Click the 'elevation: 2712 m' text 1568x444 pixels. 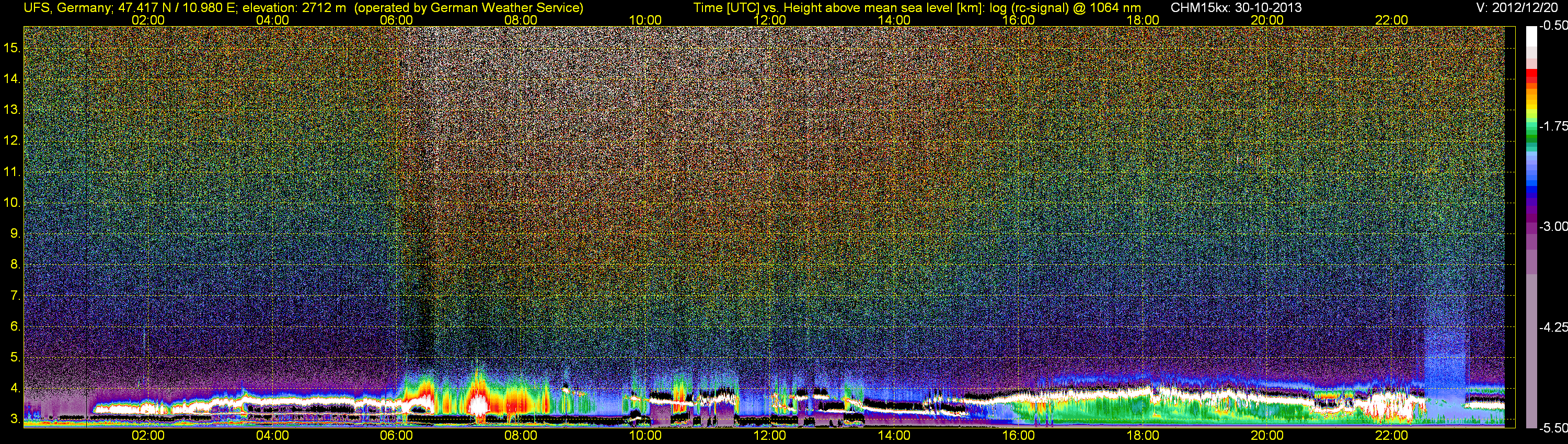point(295,8)
